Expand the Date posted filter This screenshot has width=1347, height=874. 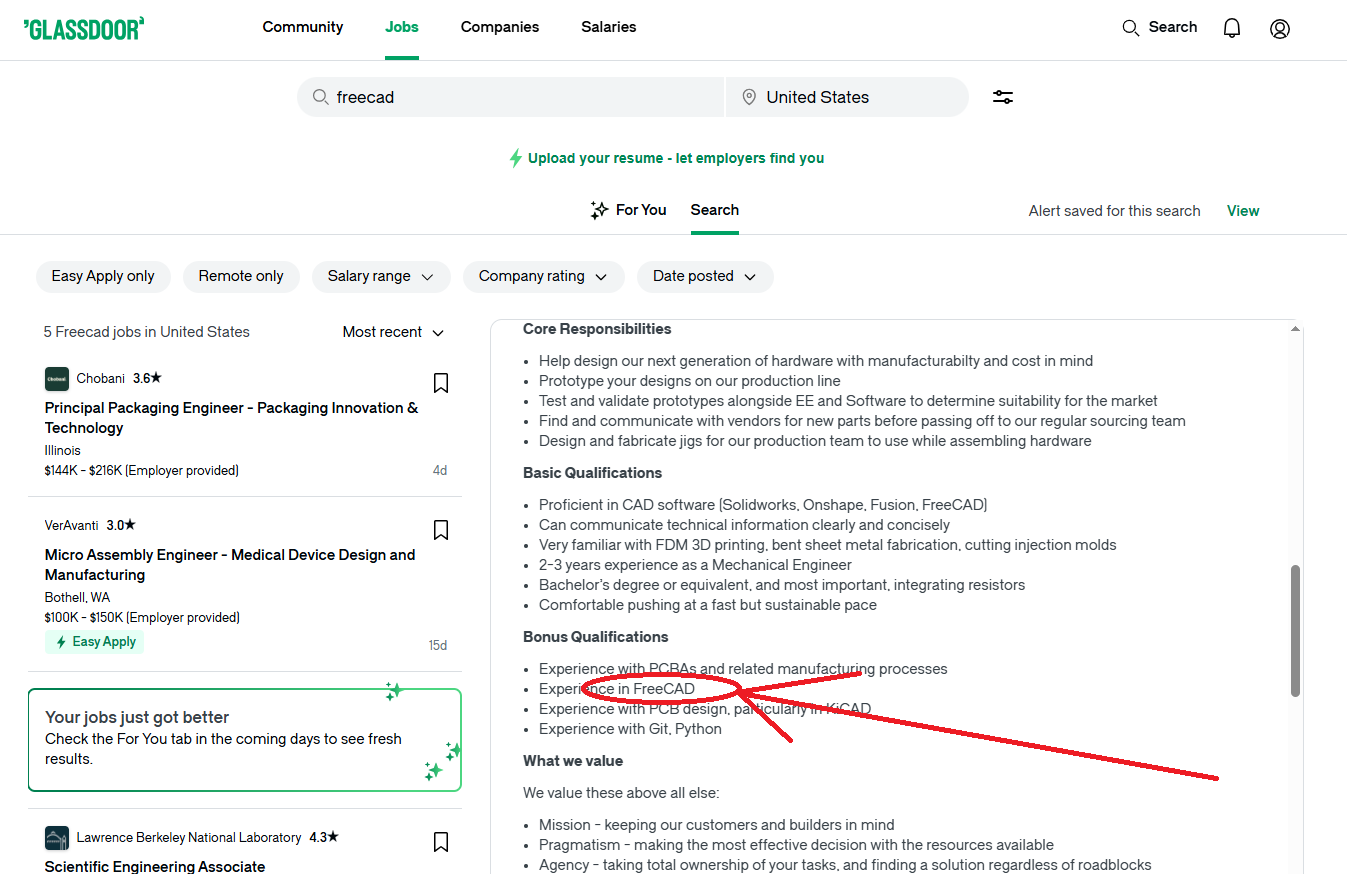(705, 276)
